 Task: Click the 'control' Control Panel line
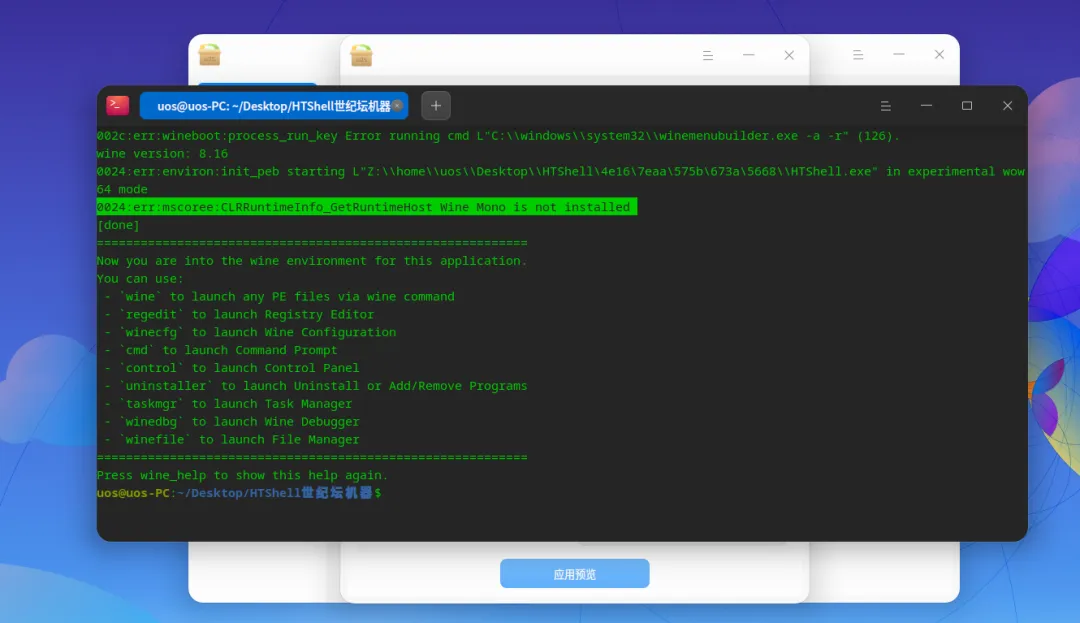tap(231, 368)
